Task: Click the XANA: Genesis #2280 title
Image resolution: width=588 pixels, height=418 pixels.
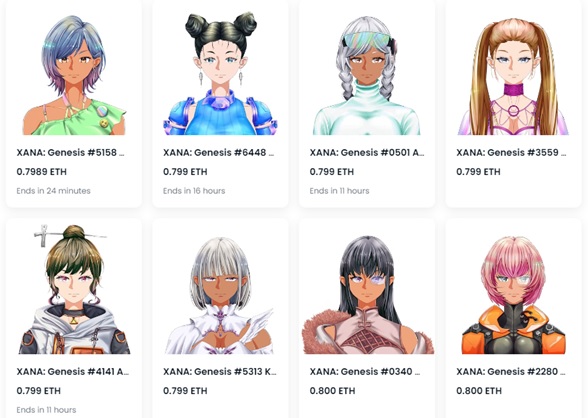Action: tap(511, 372)
